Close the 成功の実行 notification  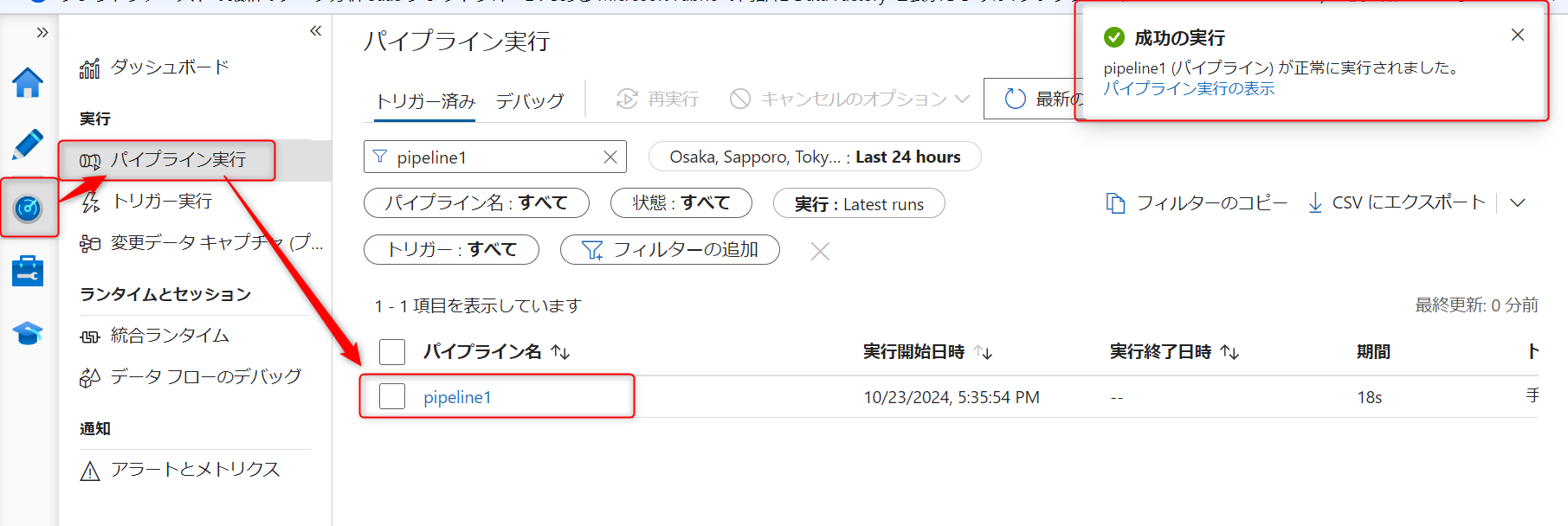1518,35
